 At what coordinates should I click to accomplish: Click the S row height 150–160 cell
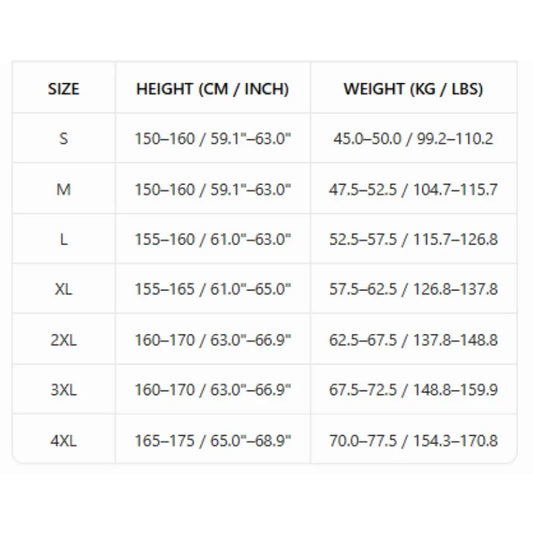(213, 138)
